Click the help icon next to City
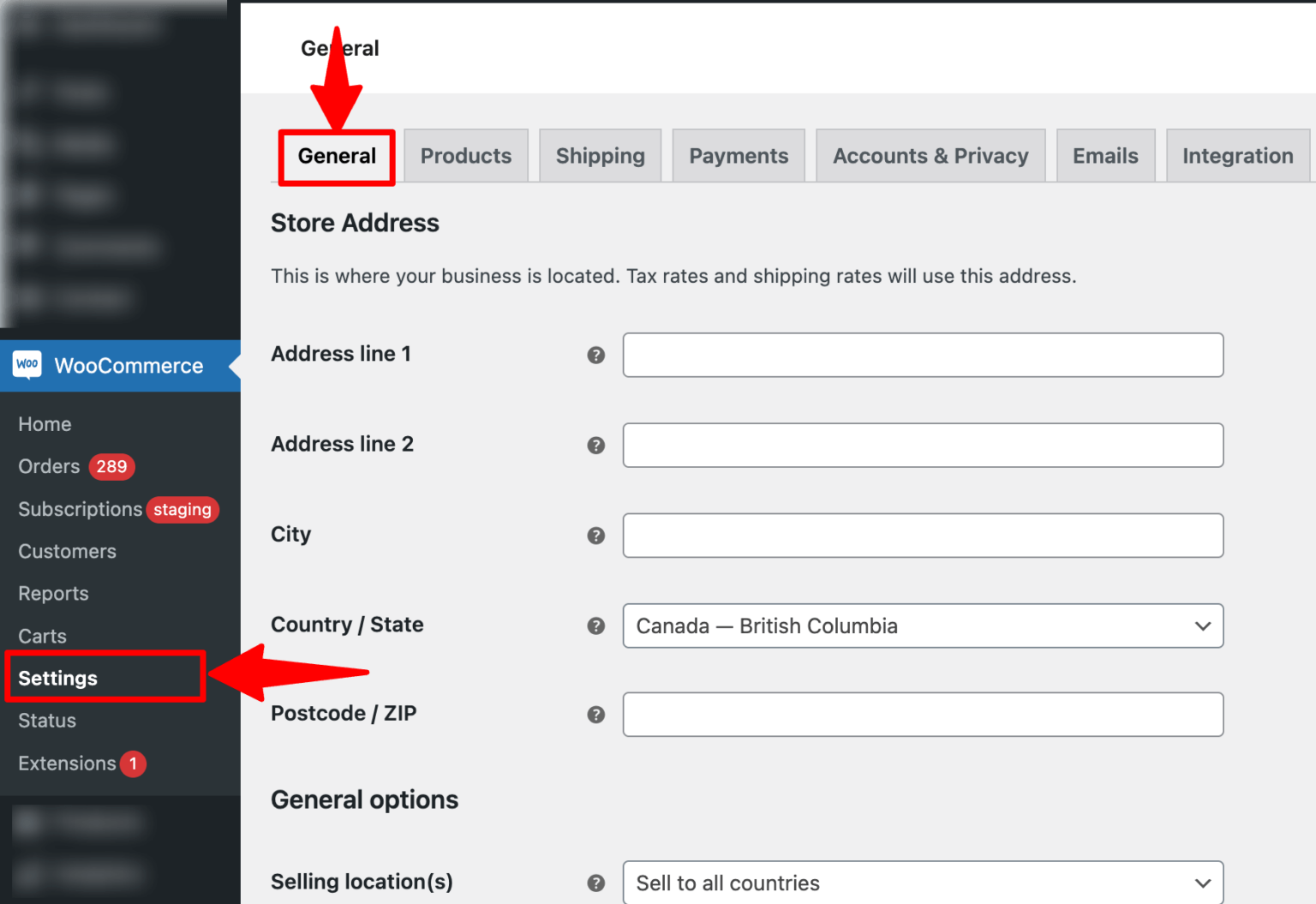The width and height of the screenshot is (1316, 904). pos(596,535)
